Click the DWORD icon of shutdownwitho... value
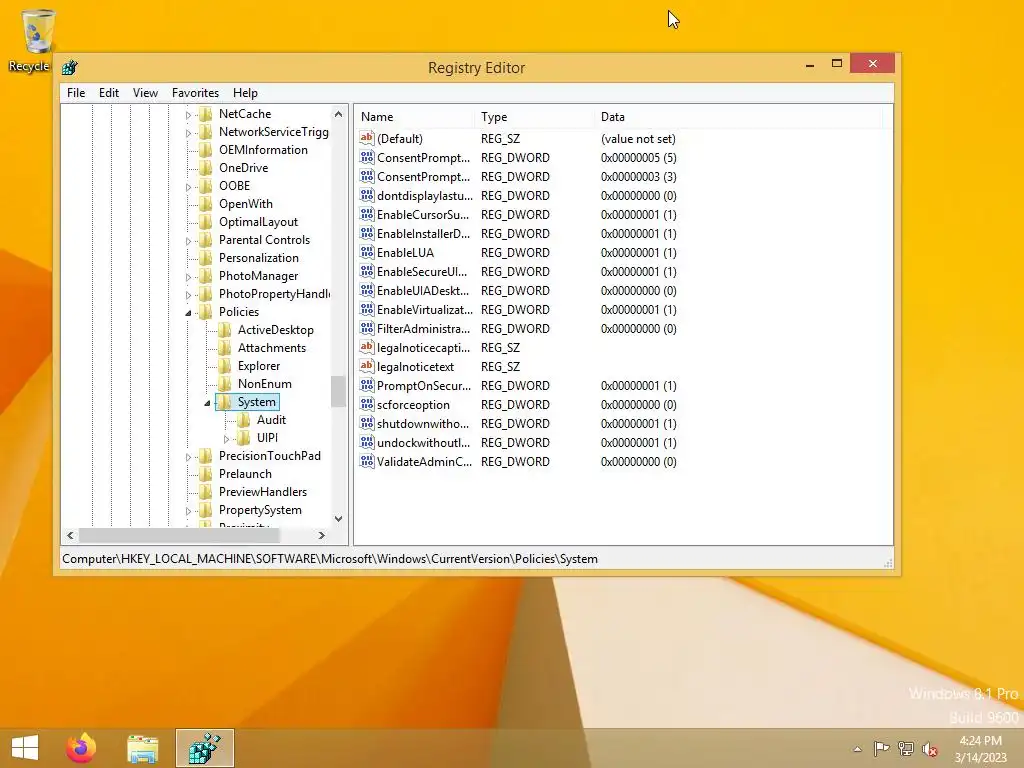The image size is (1024, 768). pos(366,423)
